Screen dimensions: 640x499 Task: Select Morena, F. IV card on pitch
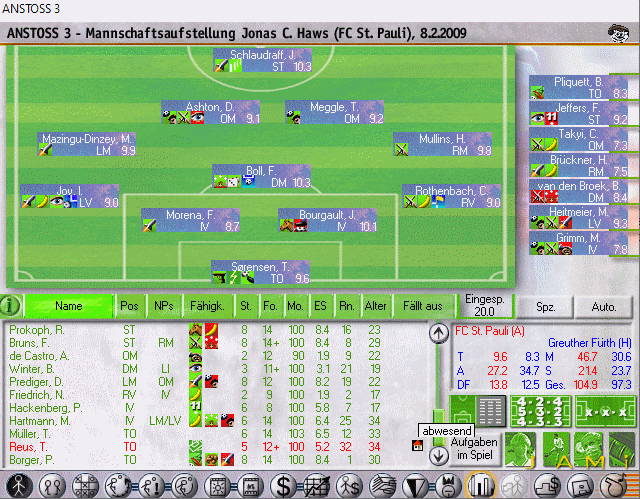[191, 220]
